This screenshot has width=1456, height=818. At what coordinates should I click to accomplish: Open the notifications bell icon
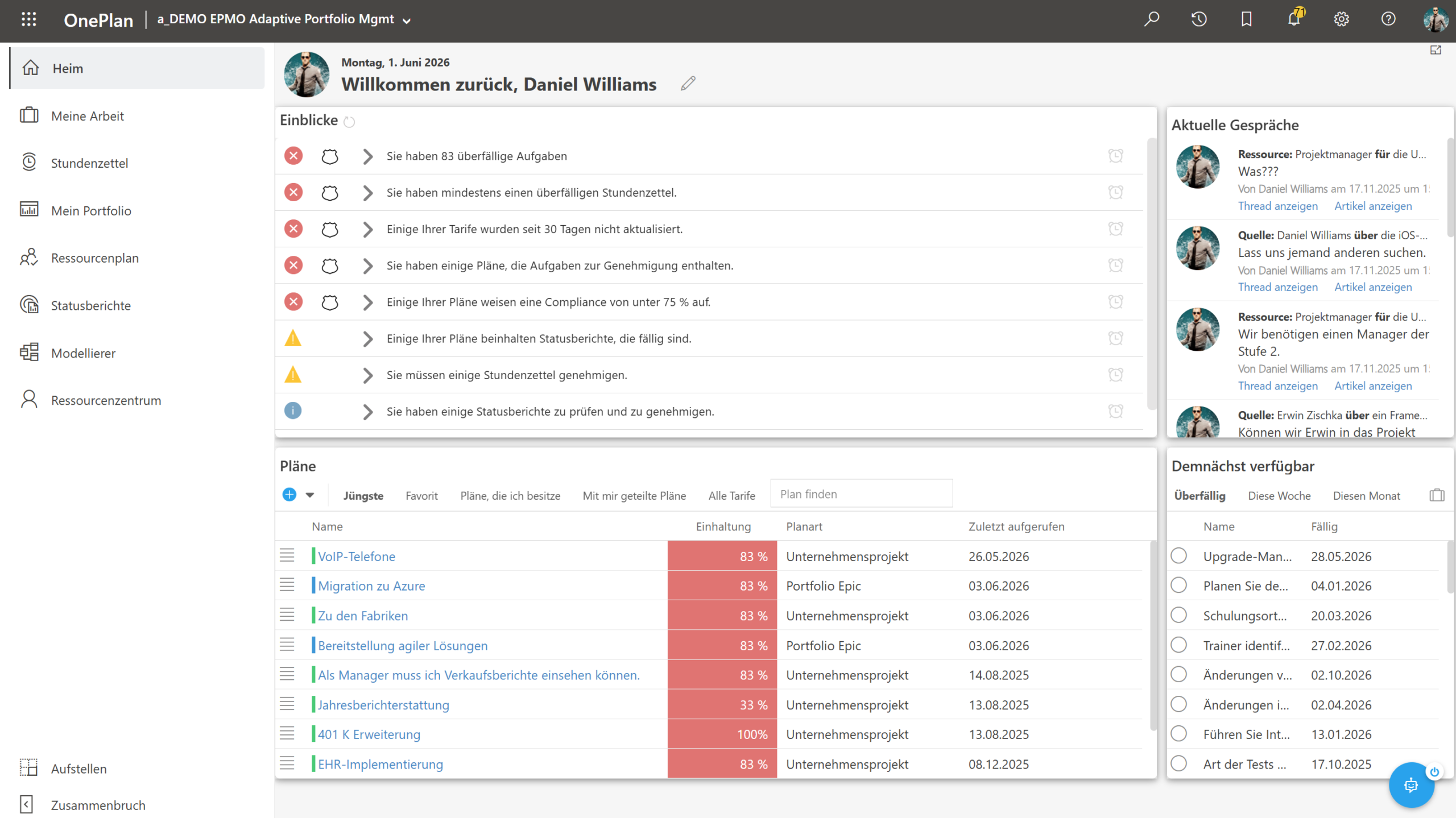click(x=1294, y=18)
